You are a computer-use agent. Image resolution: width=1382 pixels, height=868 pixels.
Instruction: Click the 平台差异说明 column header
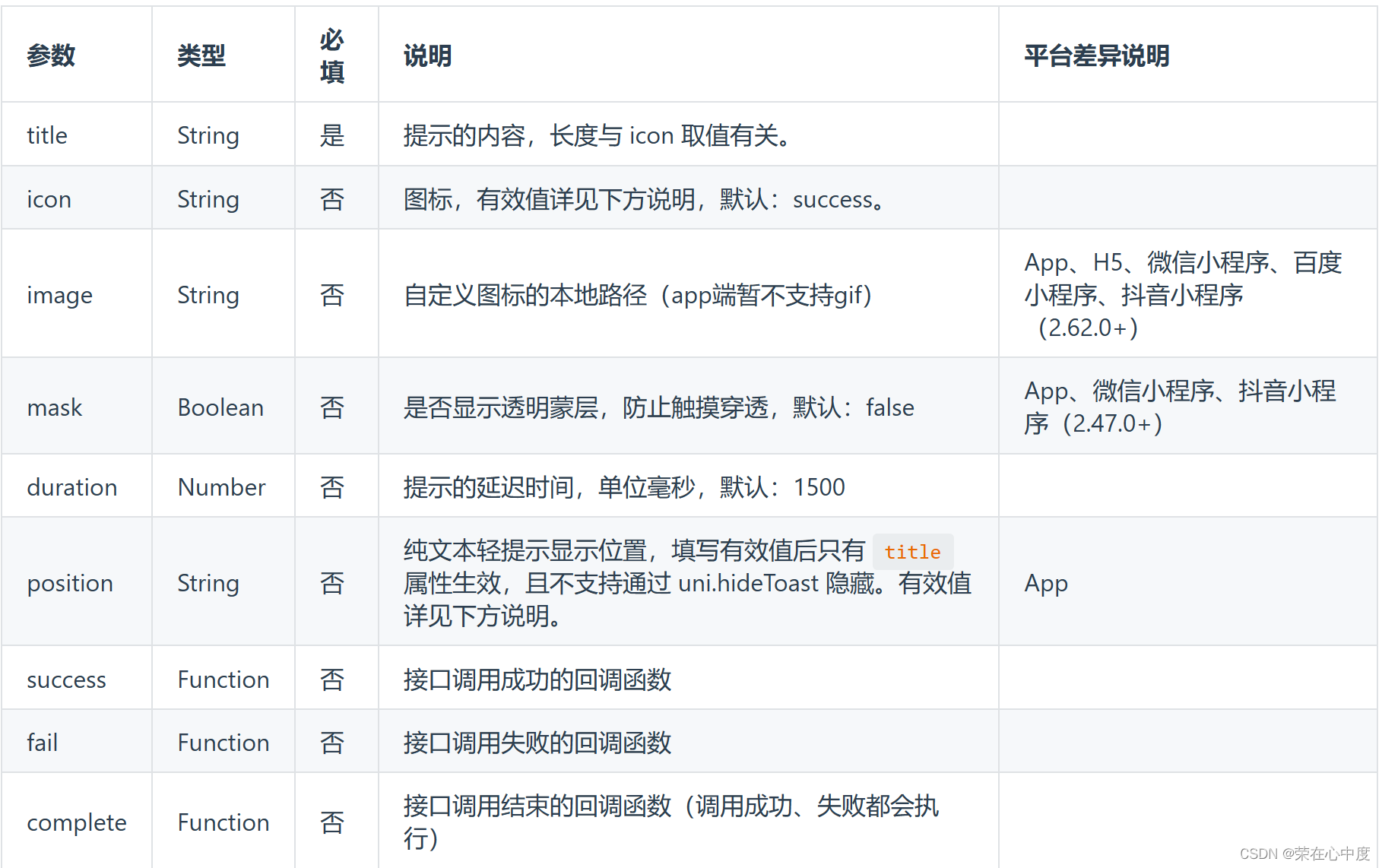(x=1097, y=55)
